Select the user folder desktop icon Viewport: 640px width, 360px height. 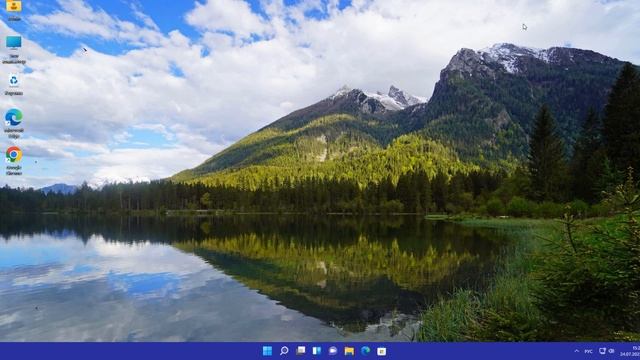tap(14, 10)
